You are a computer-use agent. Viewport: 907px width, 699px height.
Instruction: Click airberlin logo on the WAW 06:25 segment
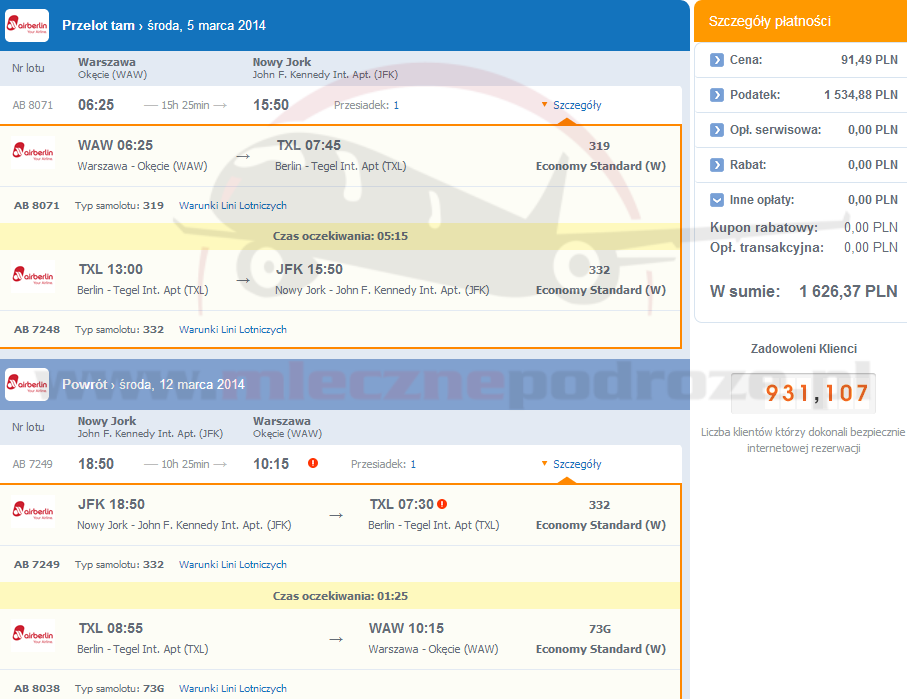[x=33, y=154]
